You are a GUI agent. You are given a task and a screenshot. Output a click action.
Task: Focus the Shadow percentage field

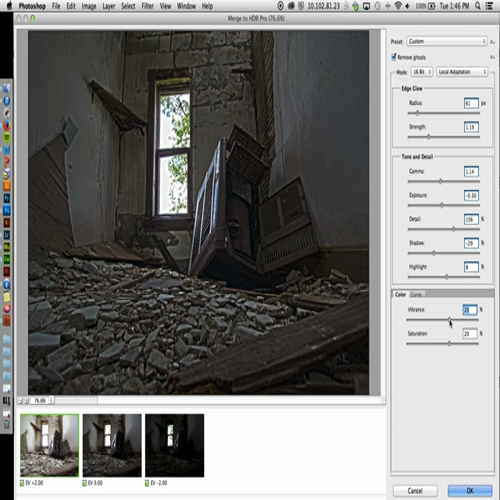pos(471,243)
